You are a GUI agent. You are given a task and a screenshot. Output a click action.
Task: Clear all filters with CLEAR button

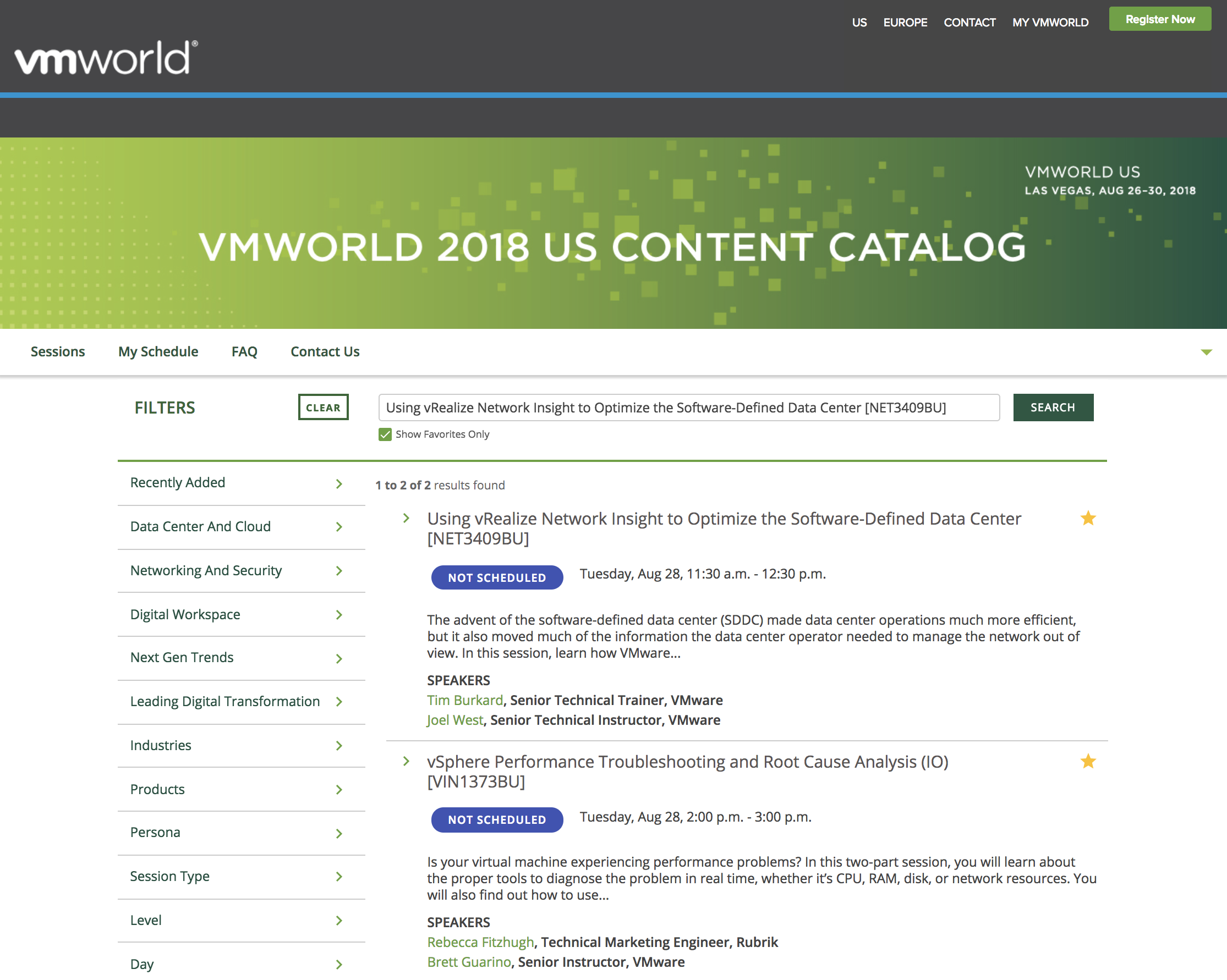click(322, 408)
